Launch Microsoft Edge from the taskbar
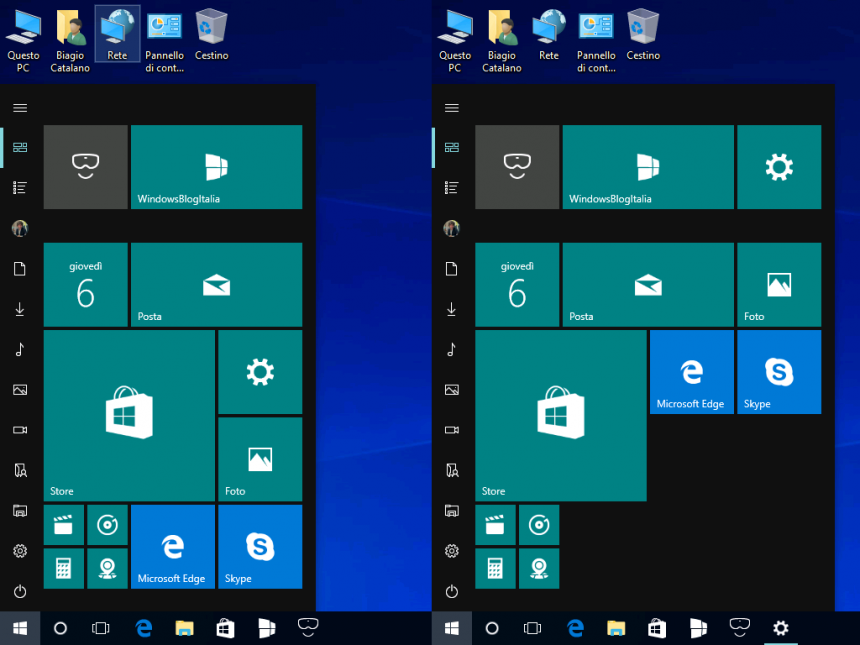The image size is (860, 645). click(x=143, y=628)
